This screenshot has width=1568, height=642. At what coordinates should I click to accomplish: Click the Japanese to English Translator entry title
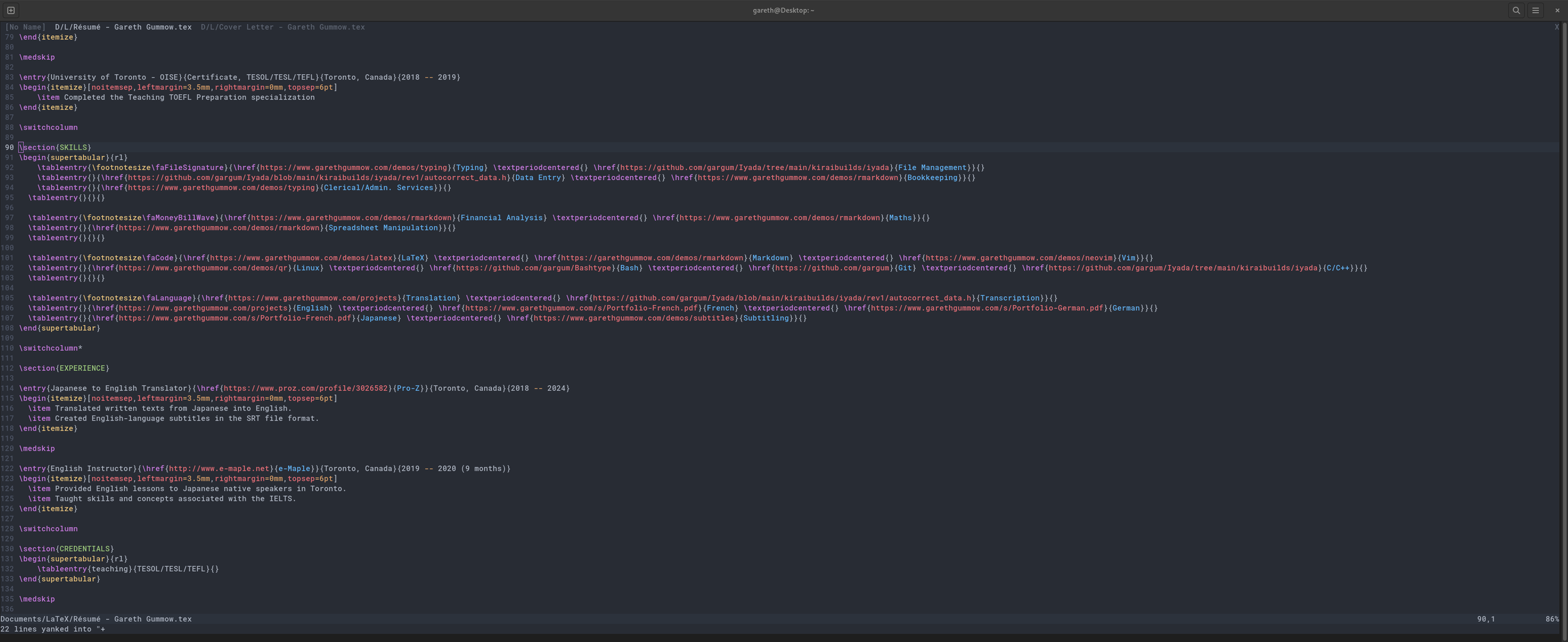119,388
